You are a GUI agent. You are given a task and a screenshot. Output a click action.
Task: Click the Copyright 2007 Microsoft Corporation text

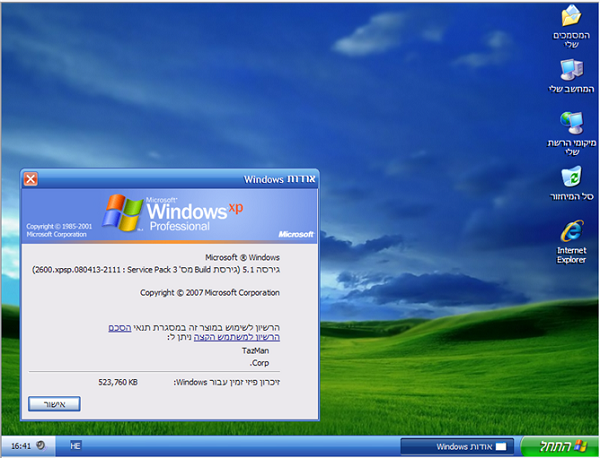pyautogui.click(x=210, y=293)
